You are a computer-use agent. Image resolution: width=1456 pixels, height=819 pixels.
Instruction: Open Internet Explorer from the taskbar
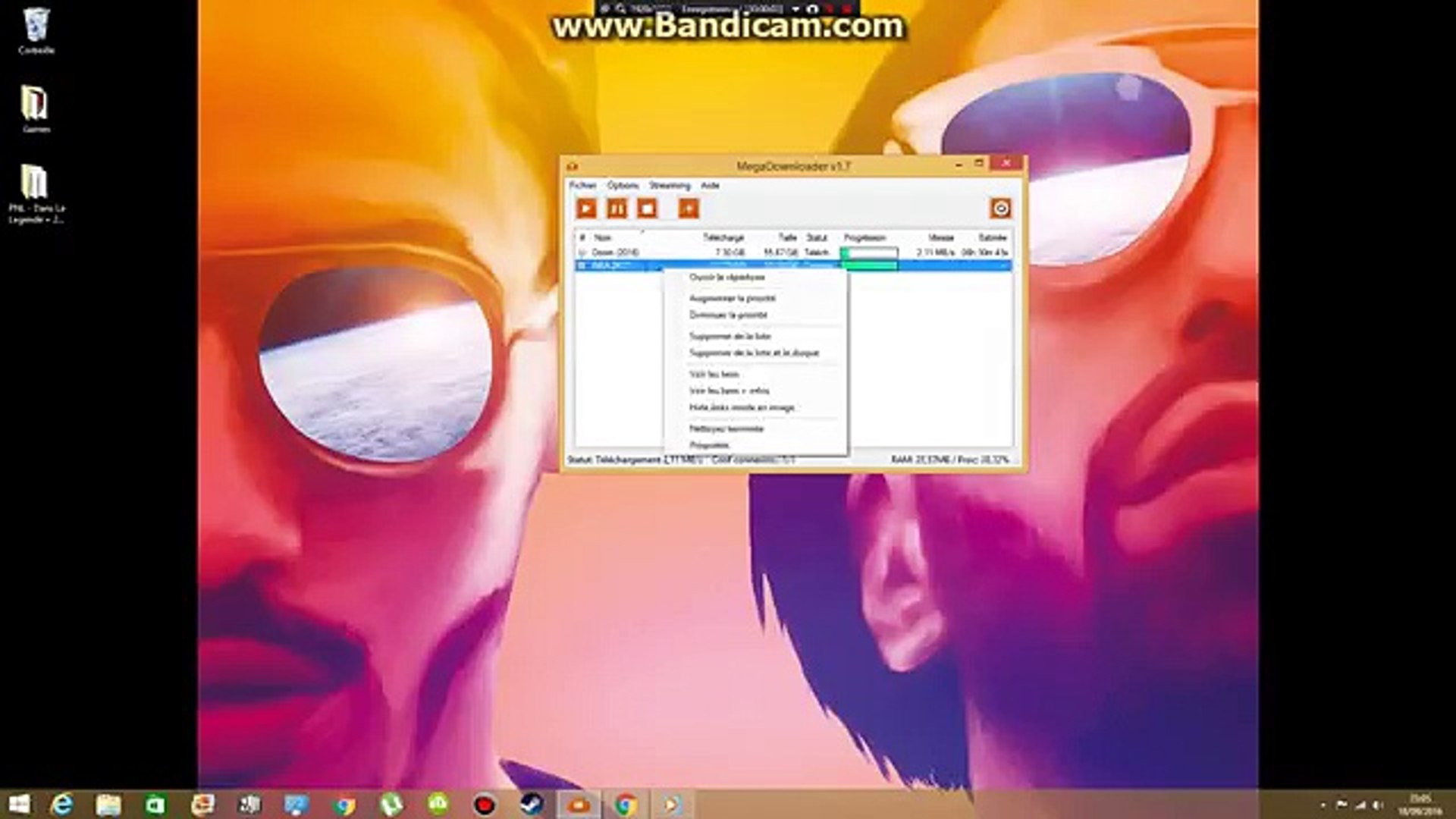(61, 804)
